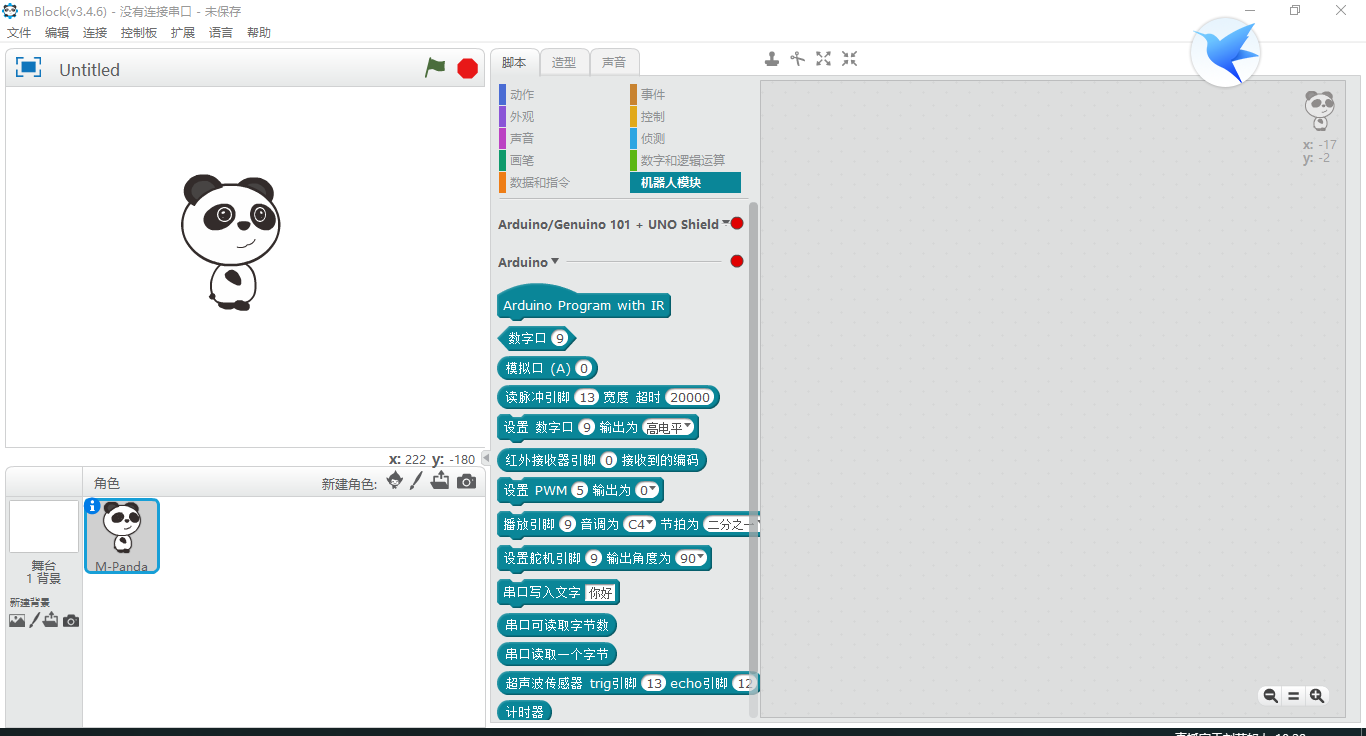
Task: Open the 文件 menu
Action: point(19,33)
